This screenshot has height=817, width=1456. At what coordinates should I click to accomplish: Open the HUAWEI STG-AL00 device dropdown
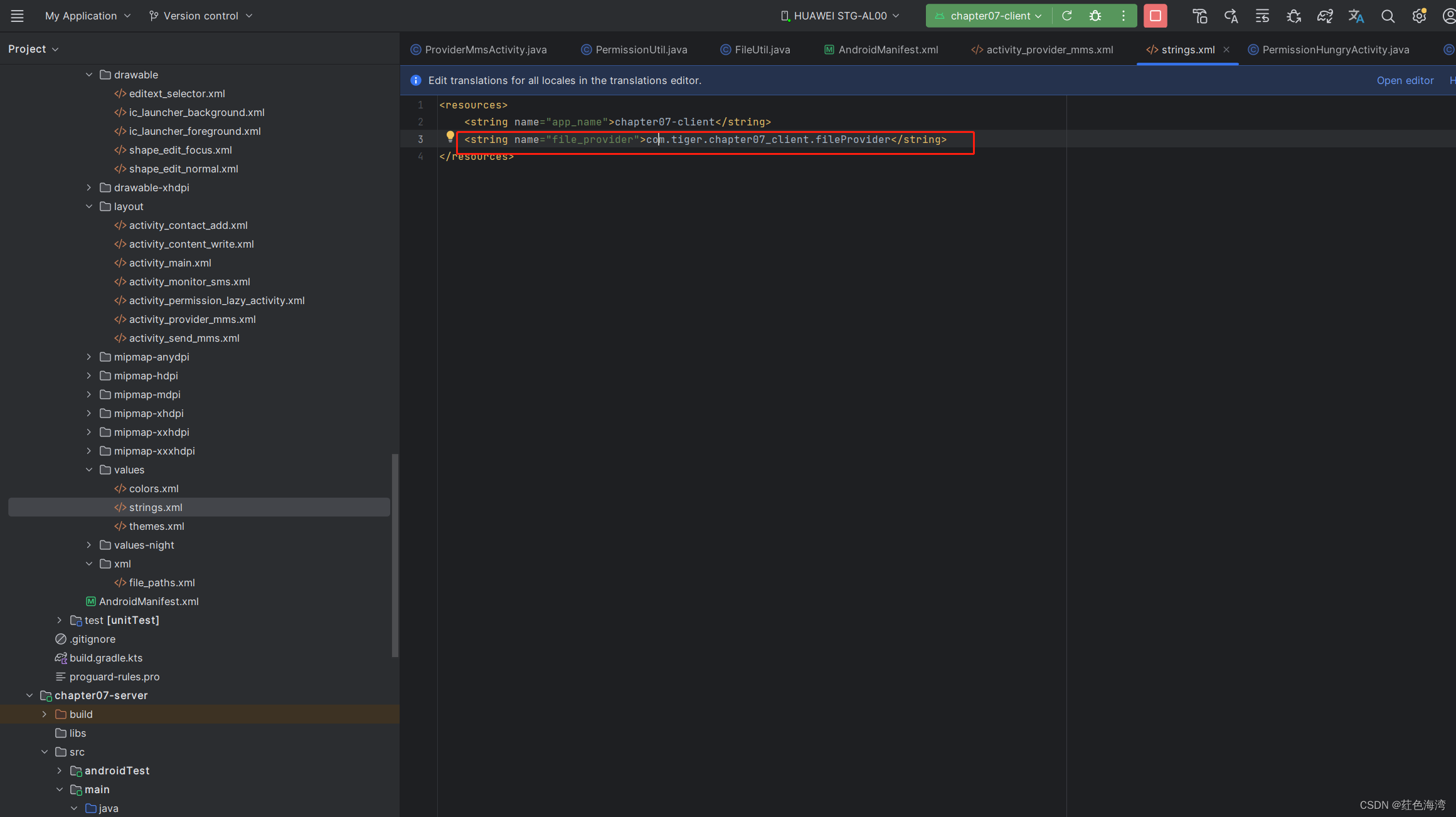click(x=839, y=16)
